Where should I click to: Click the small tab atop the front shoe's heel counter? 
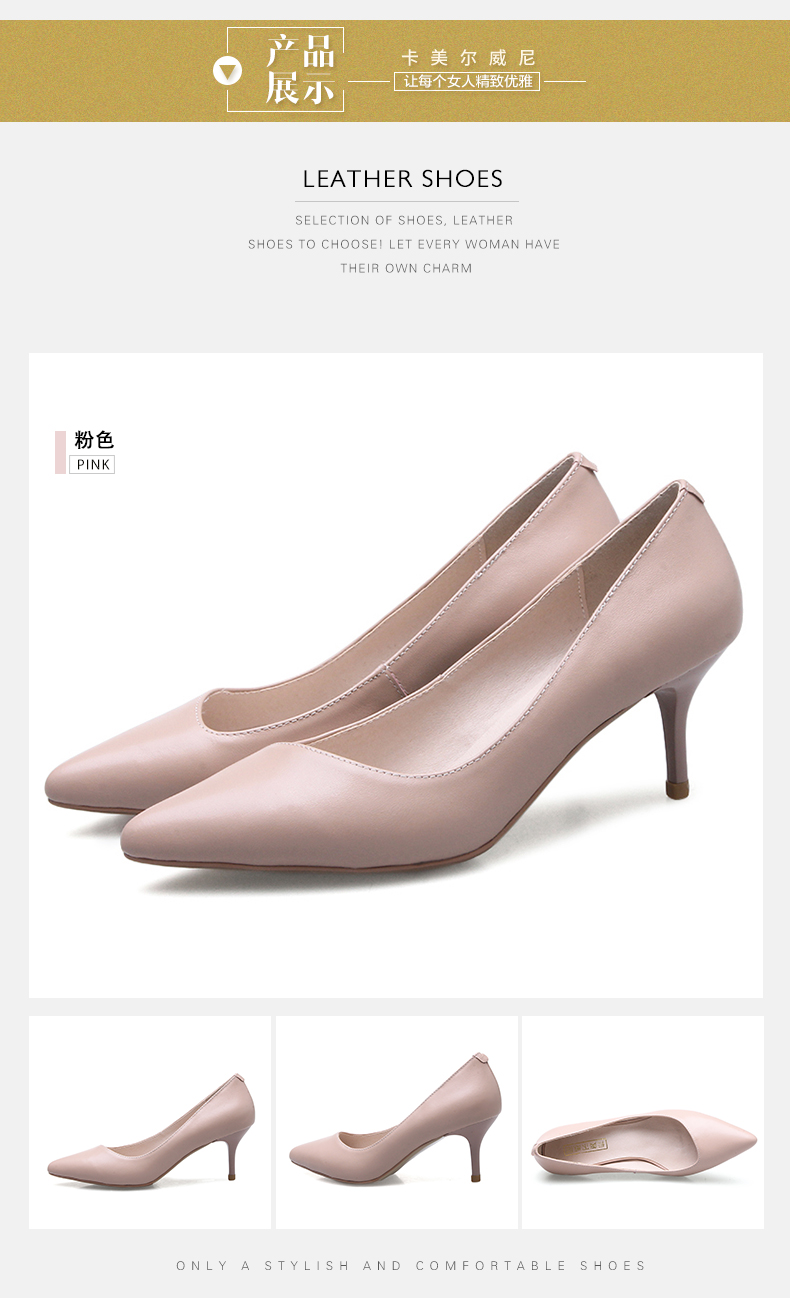point(690,489)
